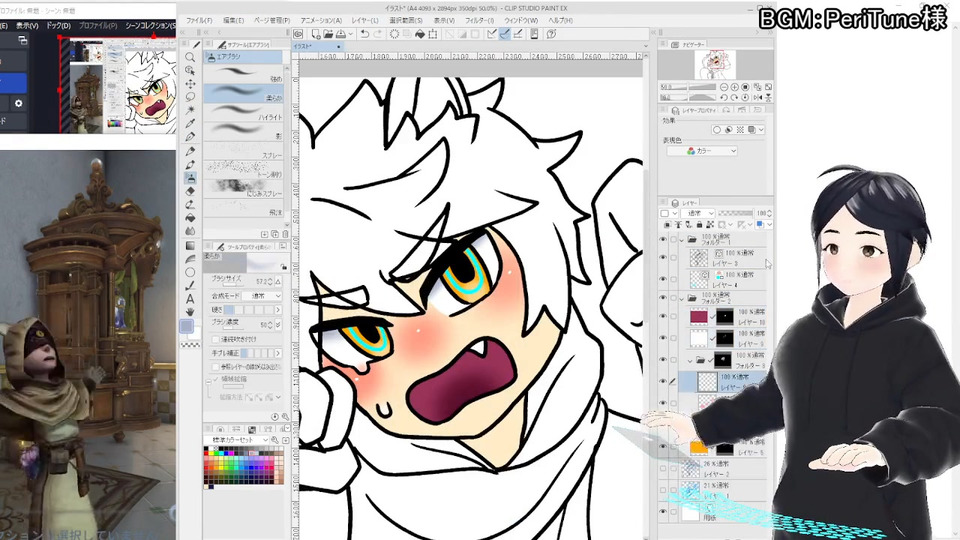Click the New document icon
Image resolution: width=960 pixels, height=540 pixels.
tap(315, 34)
